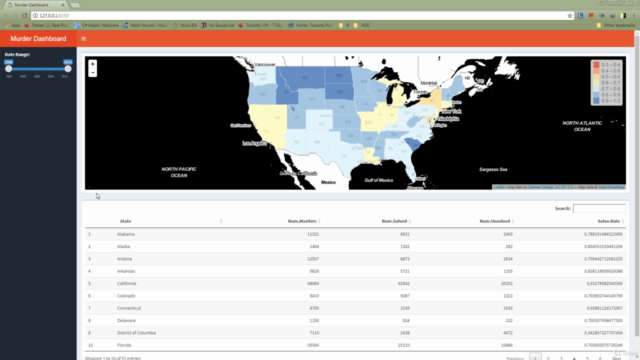
Task: Click the State column header
Action: 125,221
